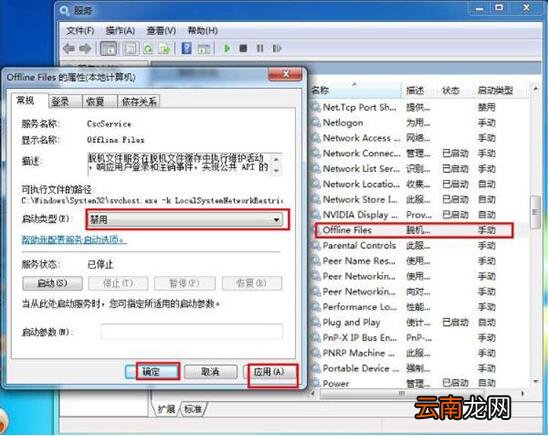This screenshot has height=436, width=548.
Task: Select the PNRP Machine service row
Action: (x=419, y=353)
